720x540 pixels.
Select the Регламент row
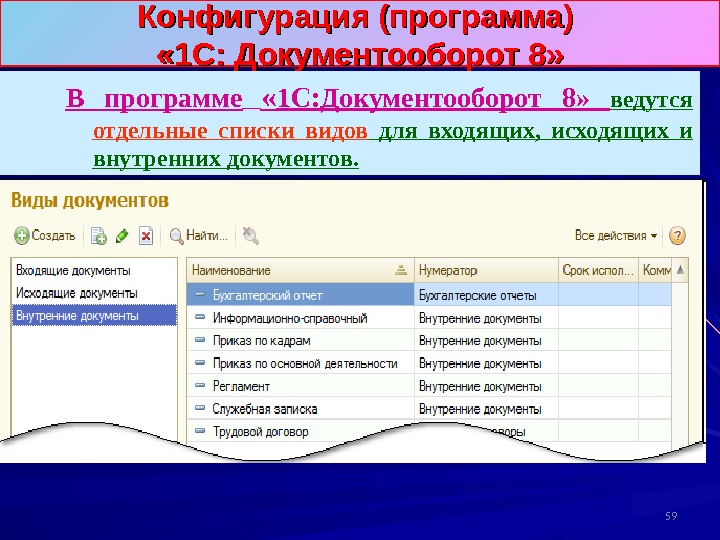[429, 386]
